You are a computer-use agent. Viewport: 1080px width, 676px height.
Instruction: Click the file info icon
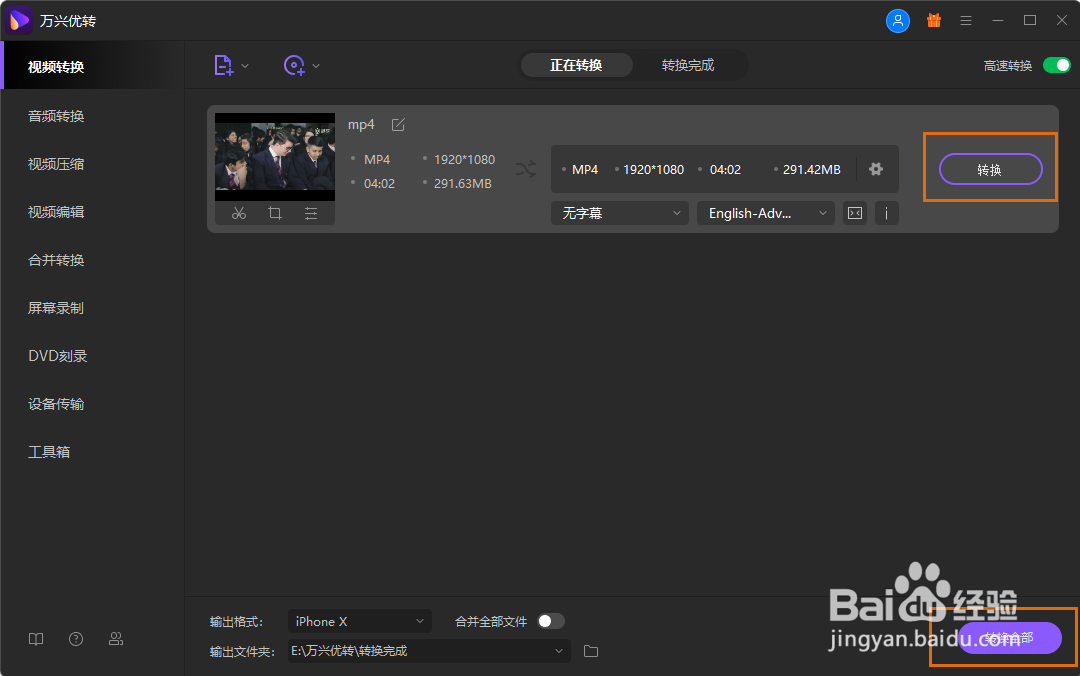tap(886, 213)
